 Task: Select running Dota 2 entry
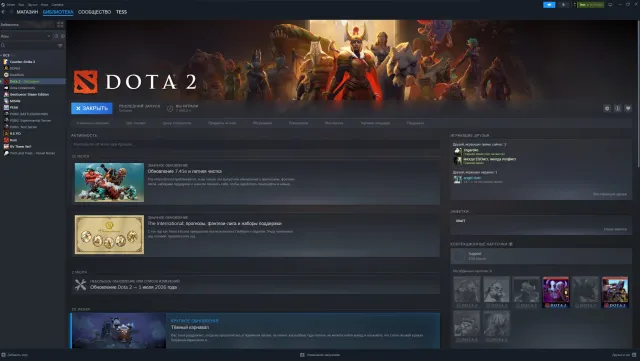[x=33, y=81]
